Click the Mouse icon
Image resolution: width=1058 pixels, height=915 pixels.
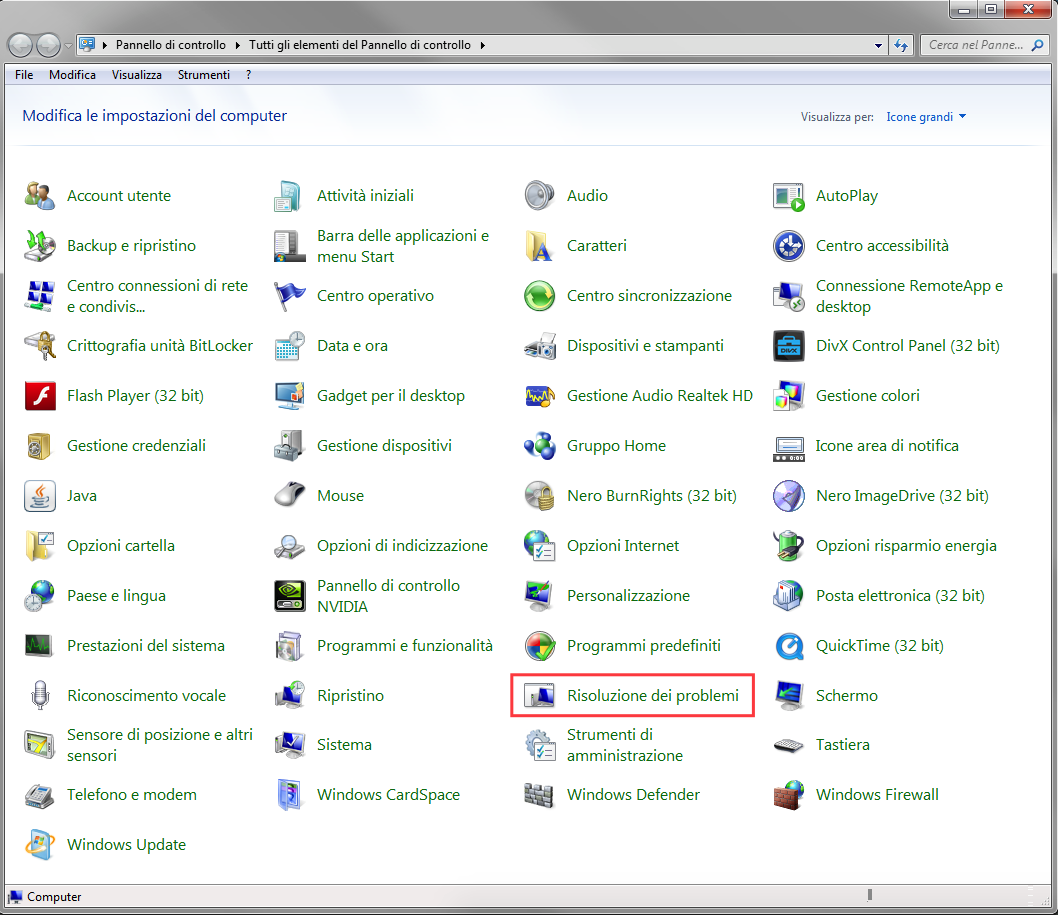click(289, 495)
